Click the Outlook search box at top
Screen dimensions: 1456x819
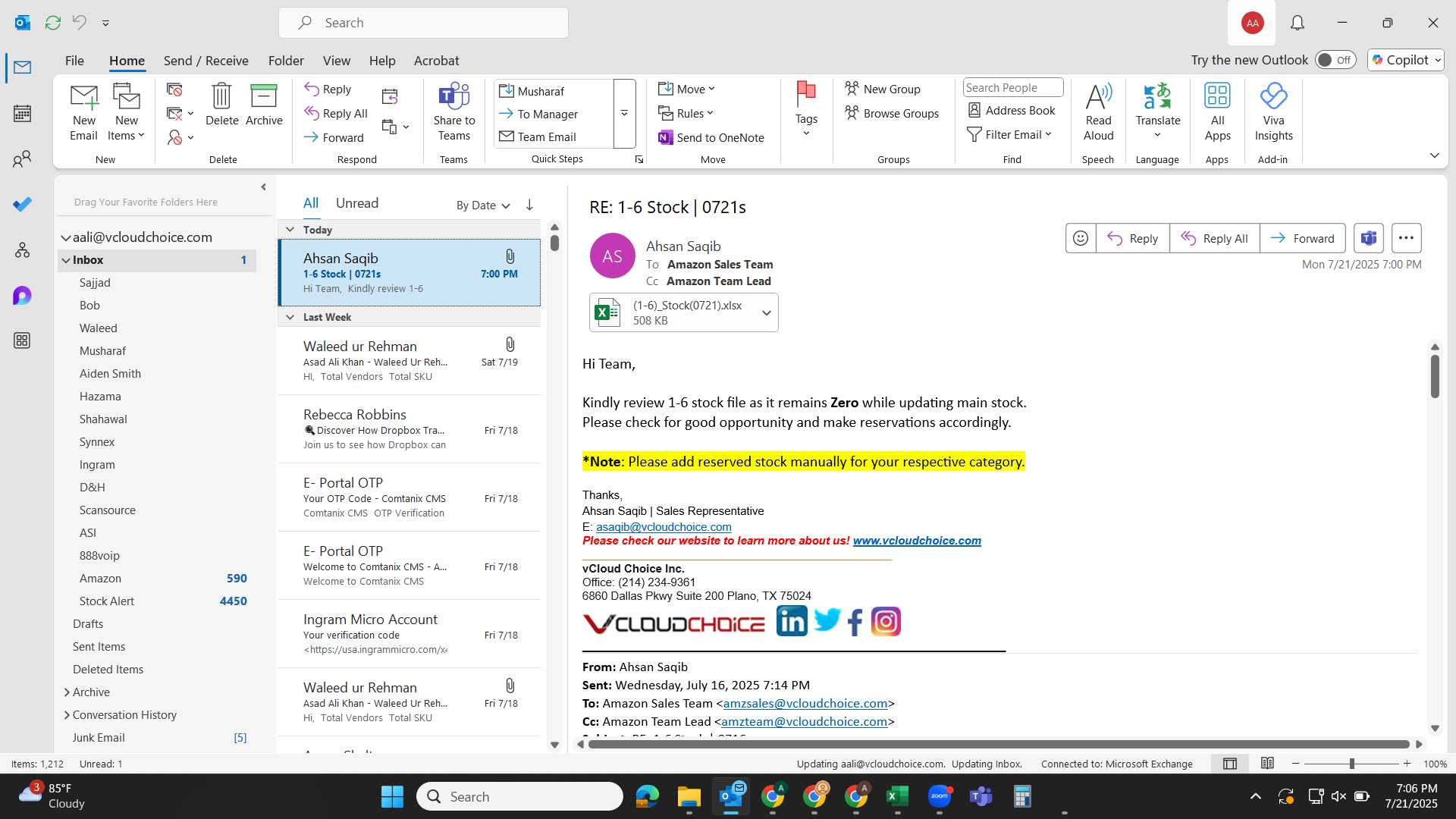point(423,23)
